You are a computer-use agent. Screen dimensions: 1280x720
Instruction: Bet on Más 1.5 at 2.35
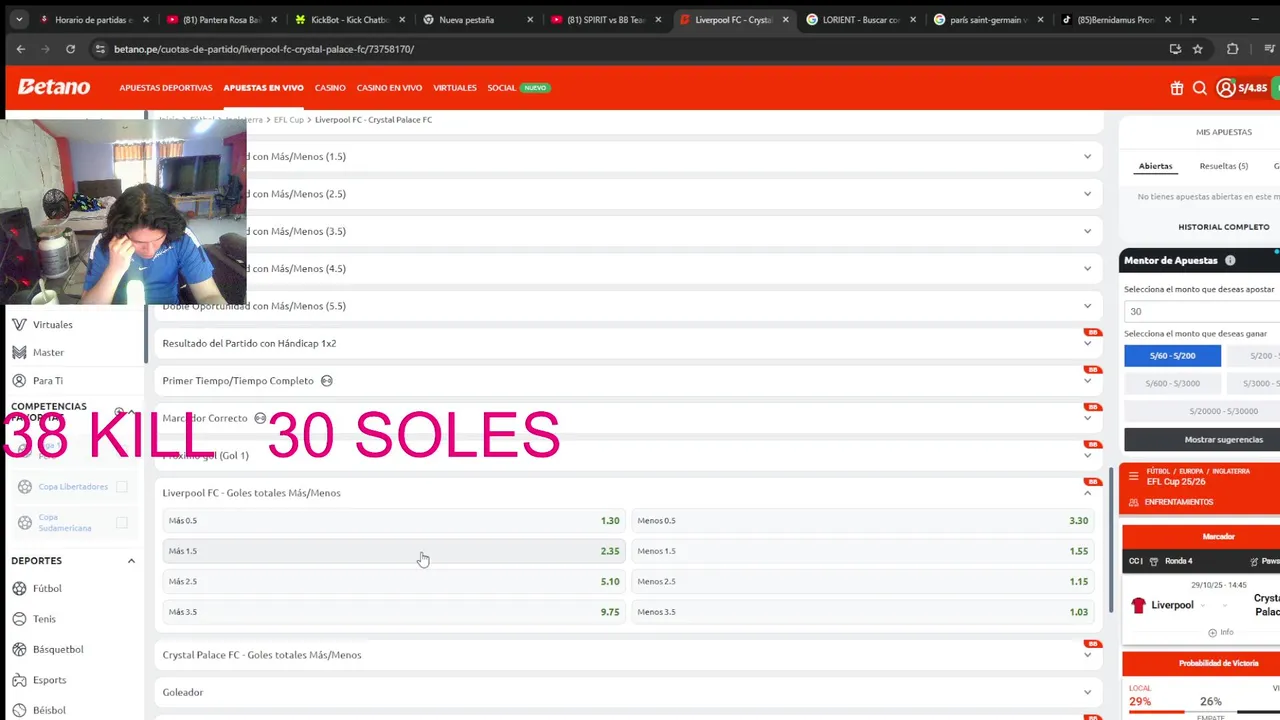(394, 551)
